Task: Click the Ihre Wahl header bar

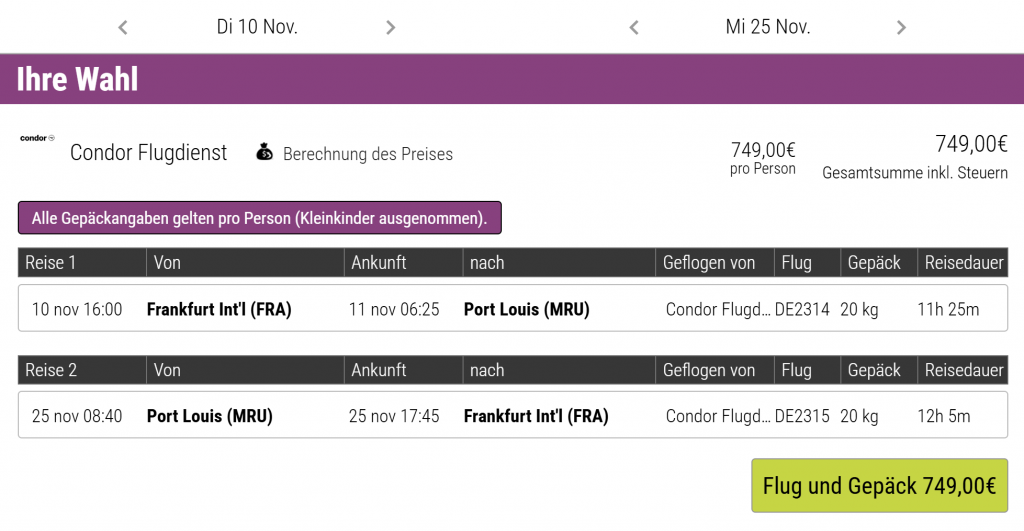Action: click(512, 79)
